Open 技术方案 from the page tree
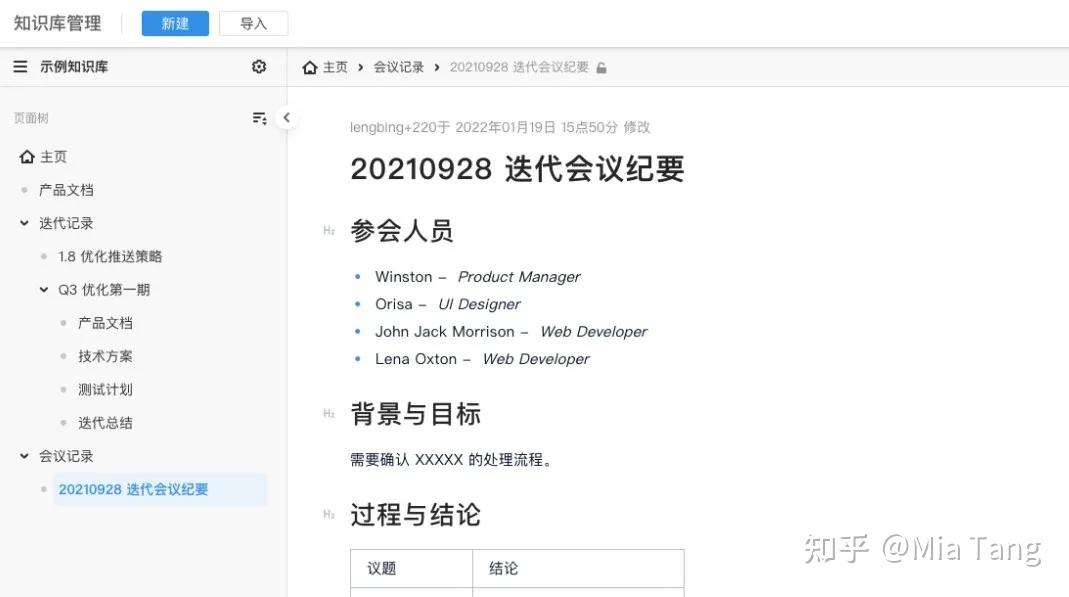 tap(105, 355)
